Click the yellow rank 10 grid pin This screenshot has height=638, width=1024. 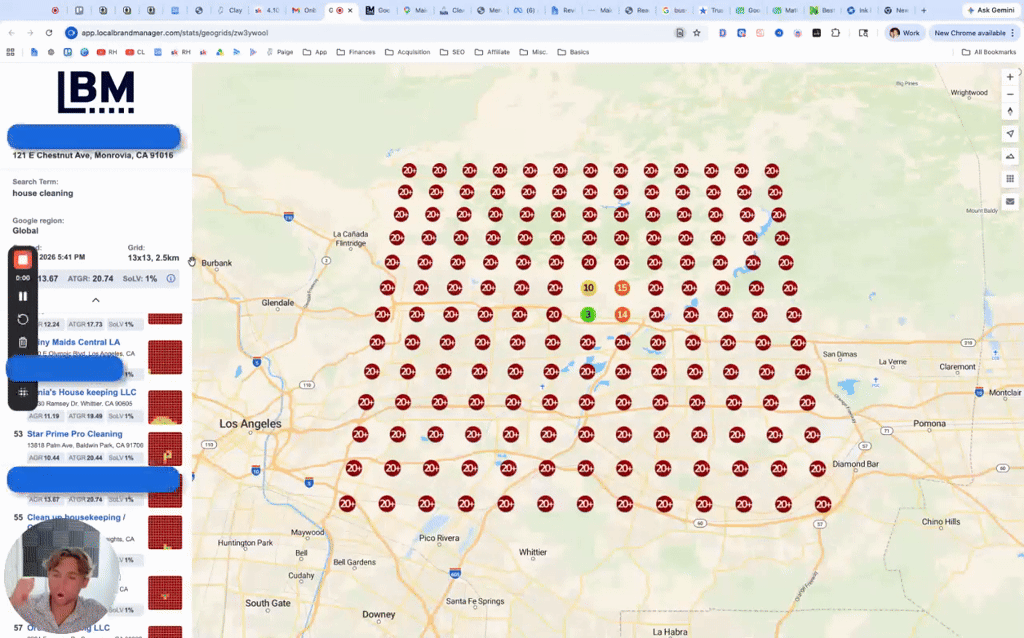pyautogui.click(x=588, y=288)
